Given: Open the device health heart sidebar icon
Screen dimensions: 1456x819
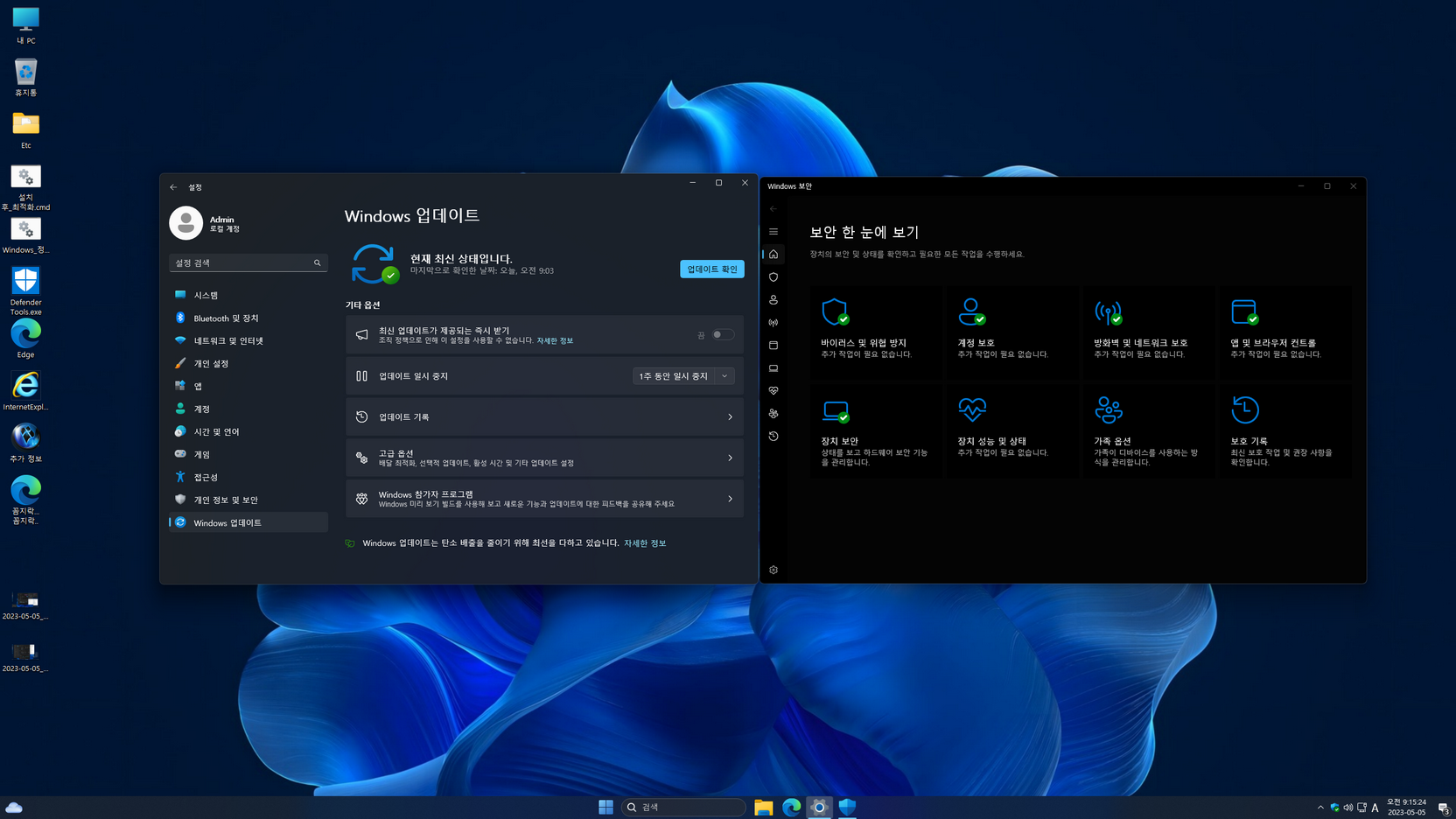Looking at the screenshot, I should click(x=773, y=391).
